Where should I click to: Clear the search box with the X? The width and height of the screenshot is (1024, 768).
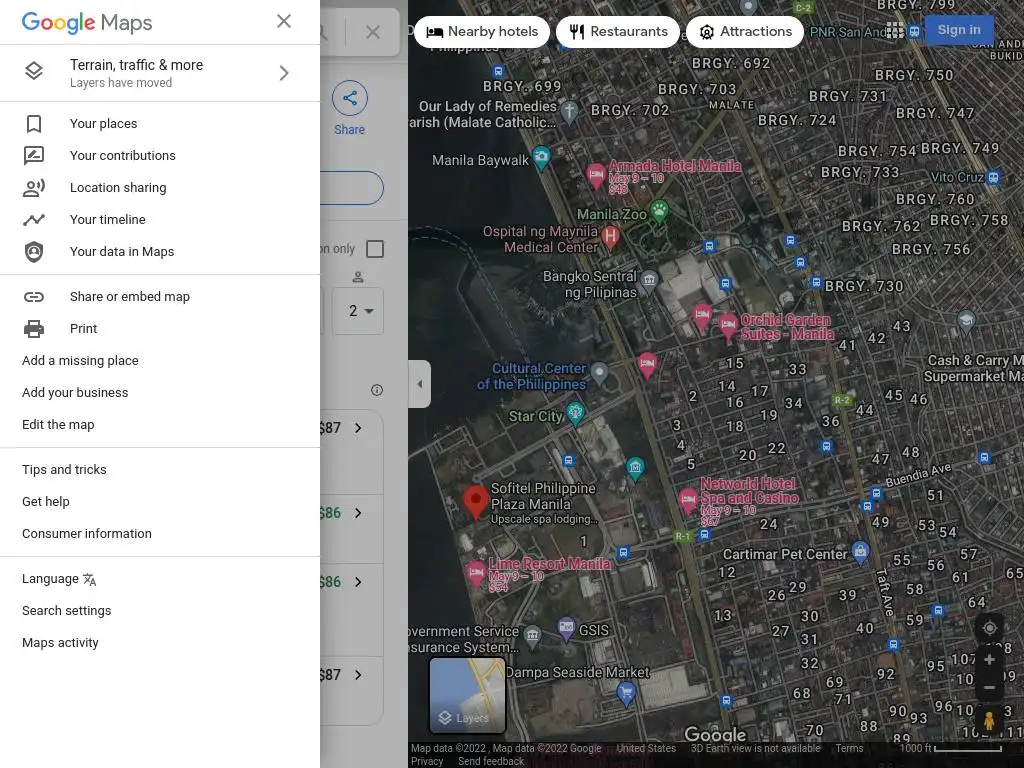(x=372, y=32)
